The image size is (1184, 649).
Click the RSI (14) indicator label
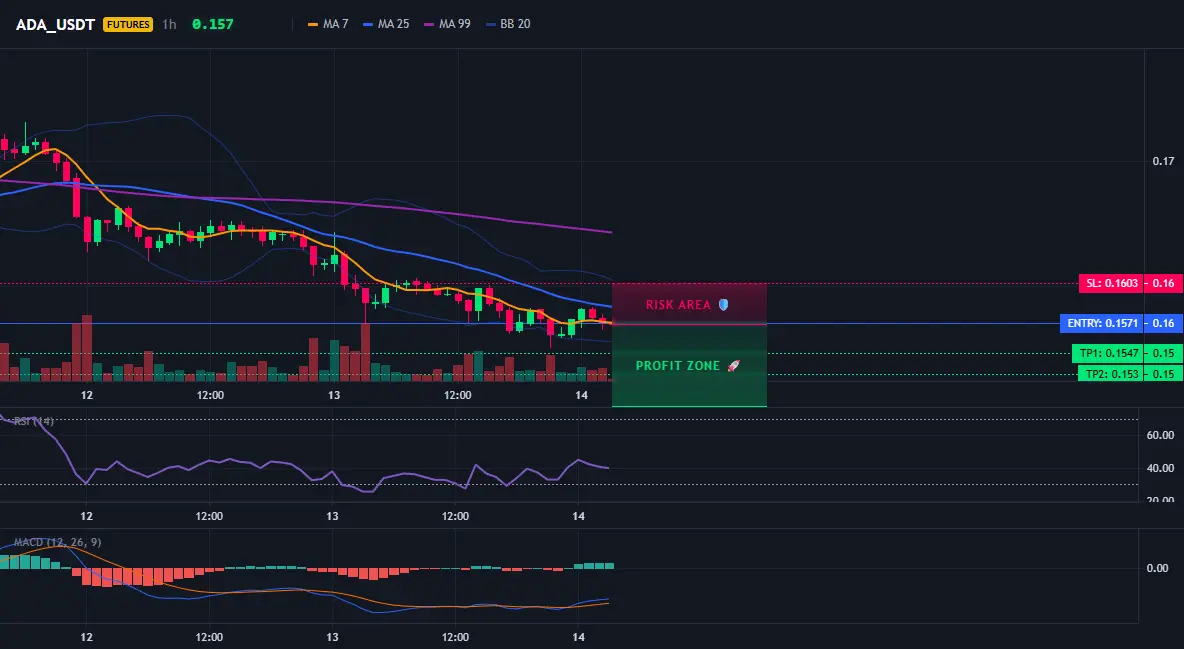click(33, 421)
